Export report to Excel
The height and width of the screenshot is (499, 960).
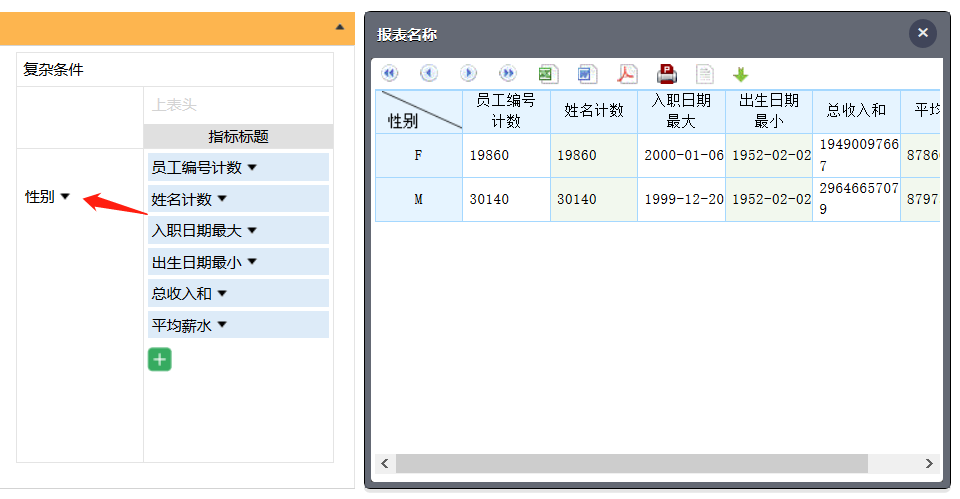[x=547, y=74]
